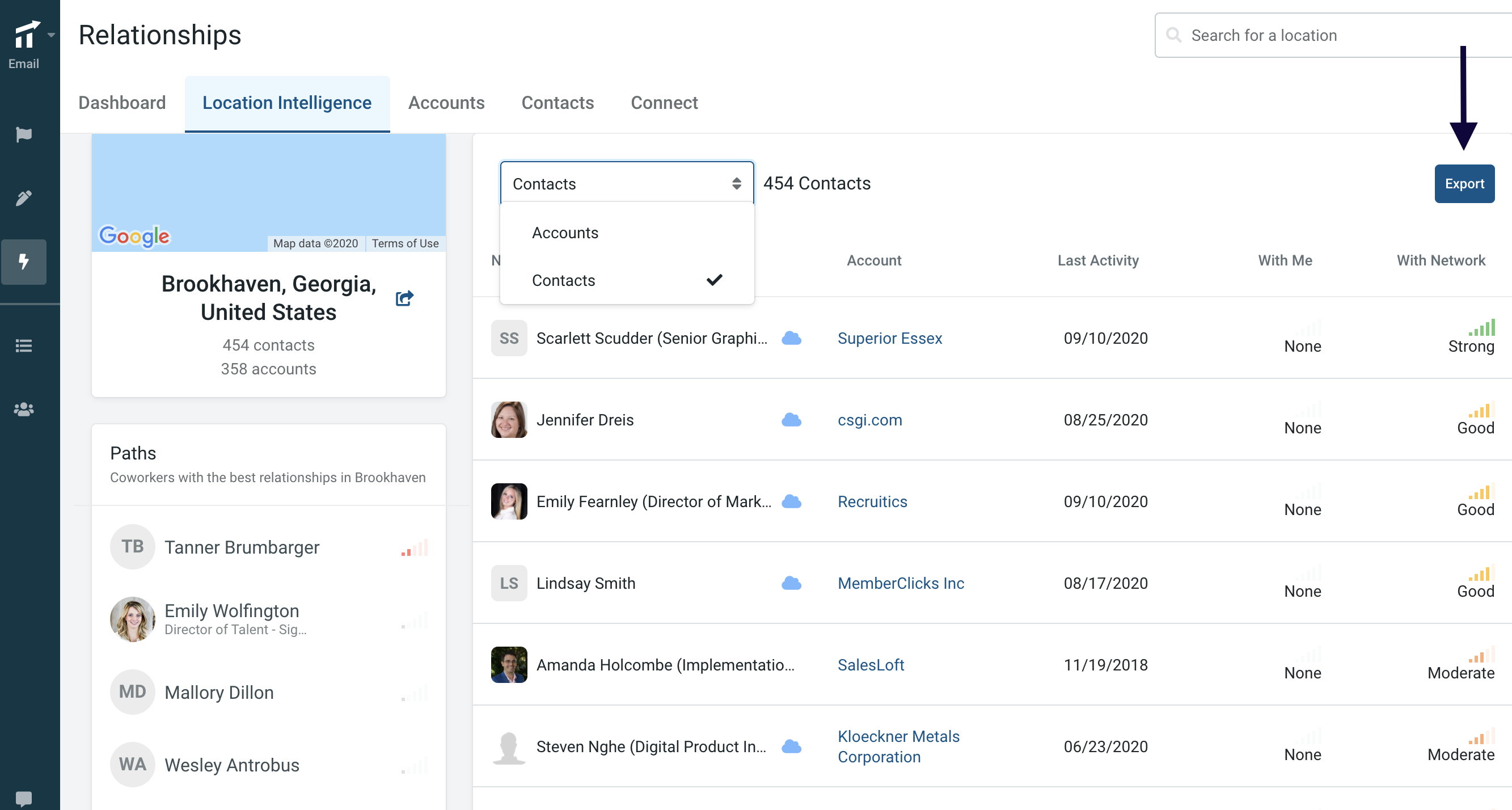Click cloud icon for Lindsay Smith
1512x810 pixels.
click(x=791, y=583)
